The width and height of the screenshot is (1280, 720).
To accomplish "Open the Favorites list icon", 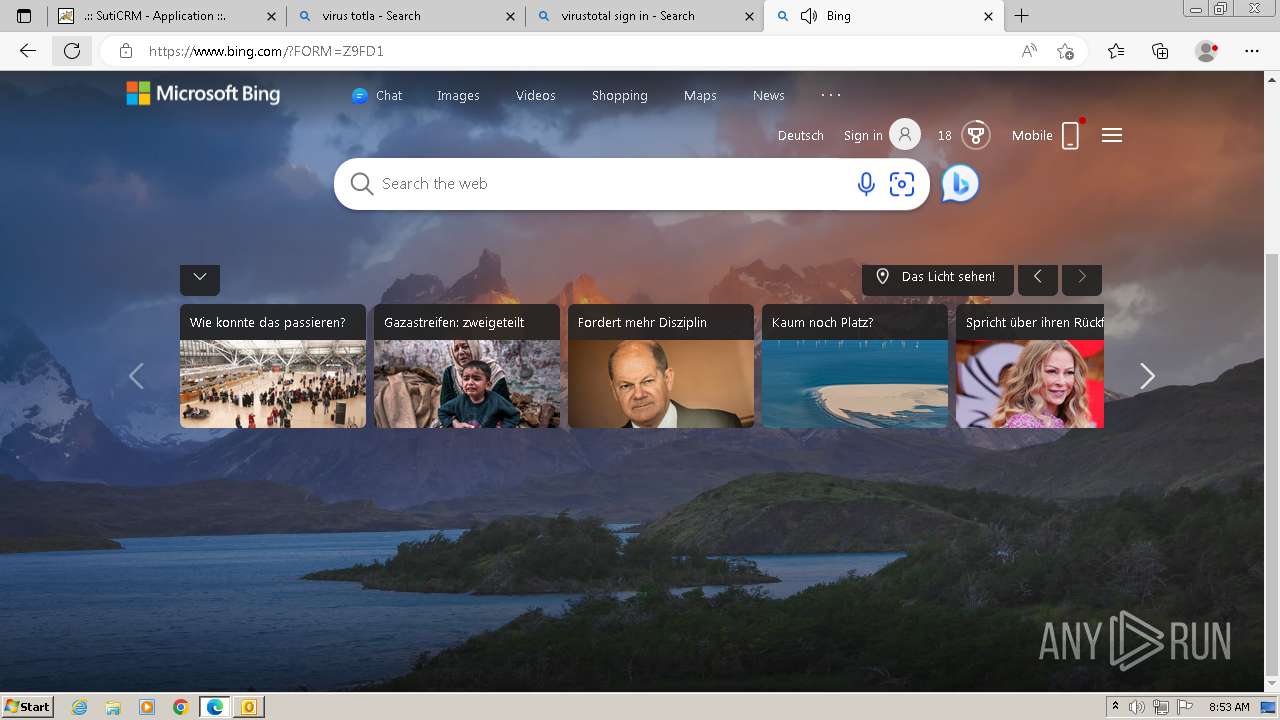I will [1116, 51].
